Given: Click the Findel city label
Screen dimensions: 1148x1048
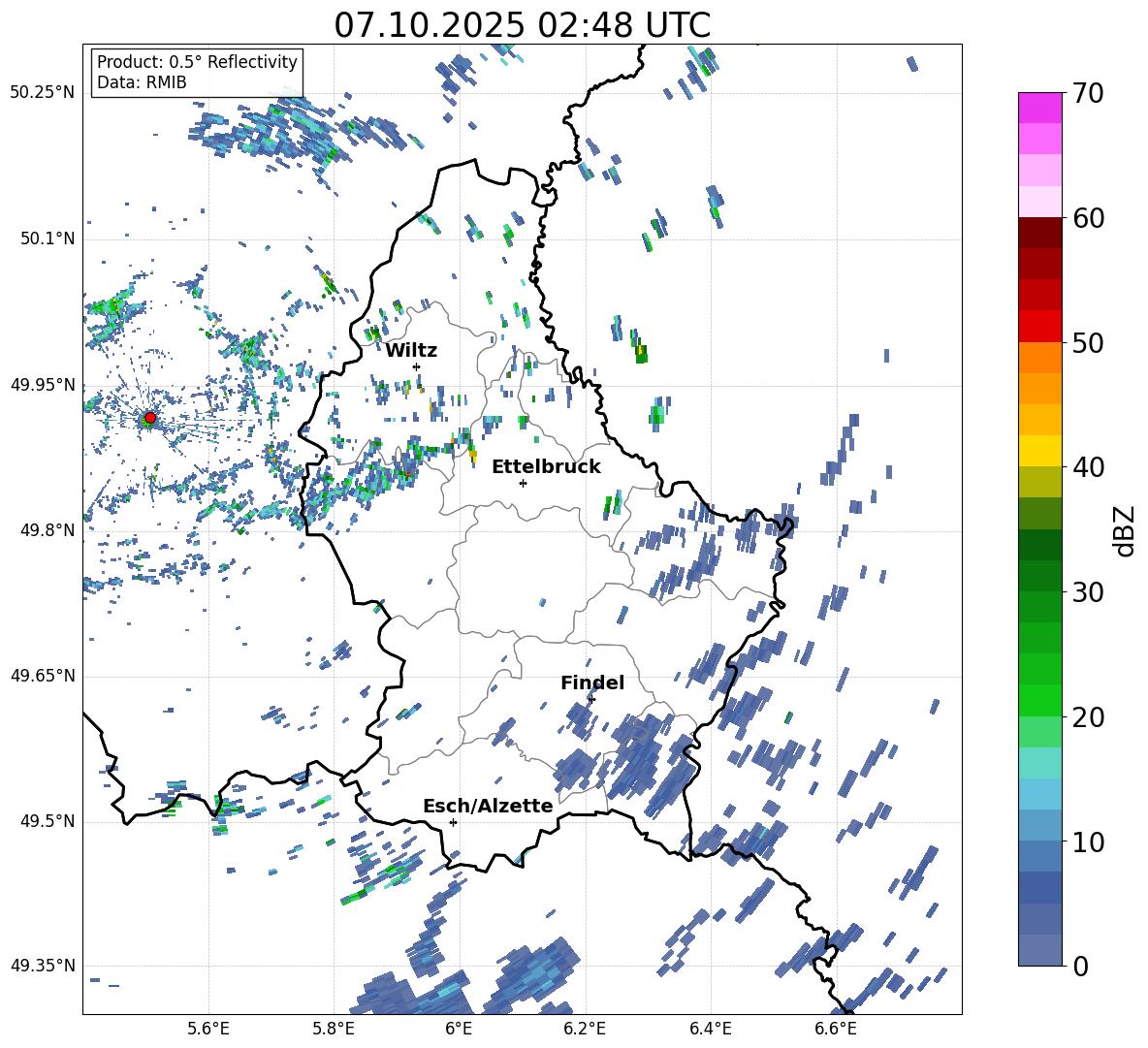Looking at the screenshot, I should click(x=592, y=683).
